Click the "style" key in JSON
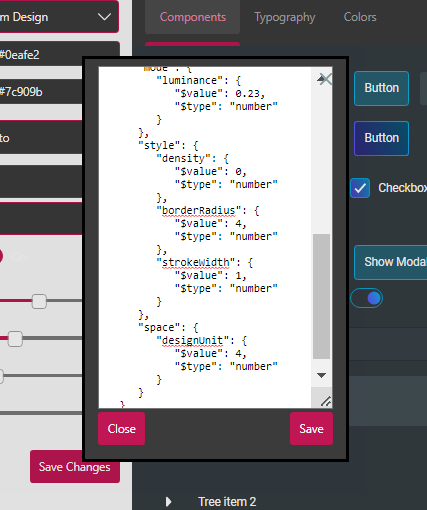This screenshot has height=510, width=427. (159, 146)
